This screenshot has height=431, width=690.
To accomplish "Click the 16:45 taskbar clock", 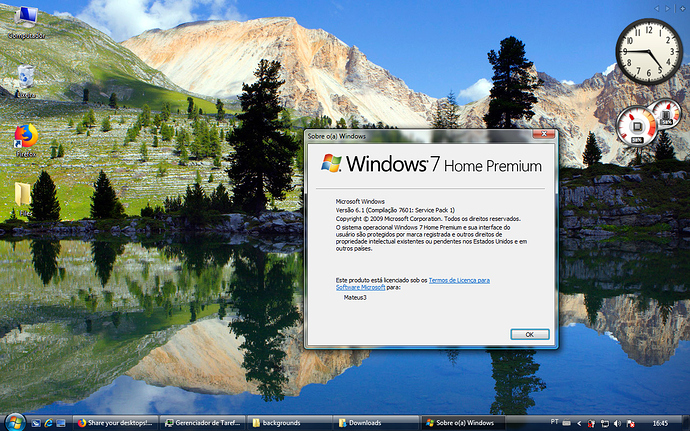I will click(x=660, y=423).
